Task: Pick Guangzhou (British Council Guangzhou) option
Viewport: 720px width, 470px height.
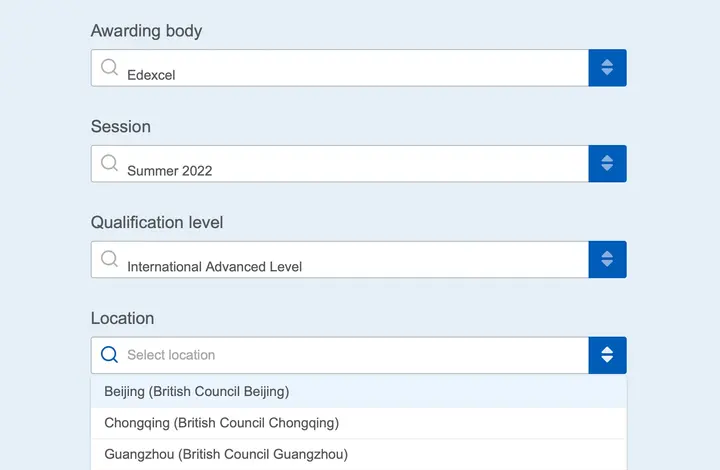Action: click(x=359, y=454)
